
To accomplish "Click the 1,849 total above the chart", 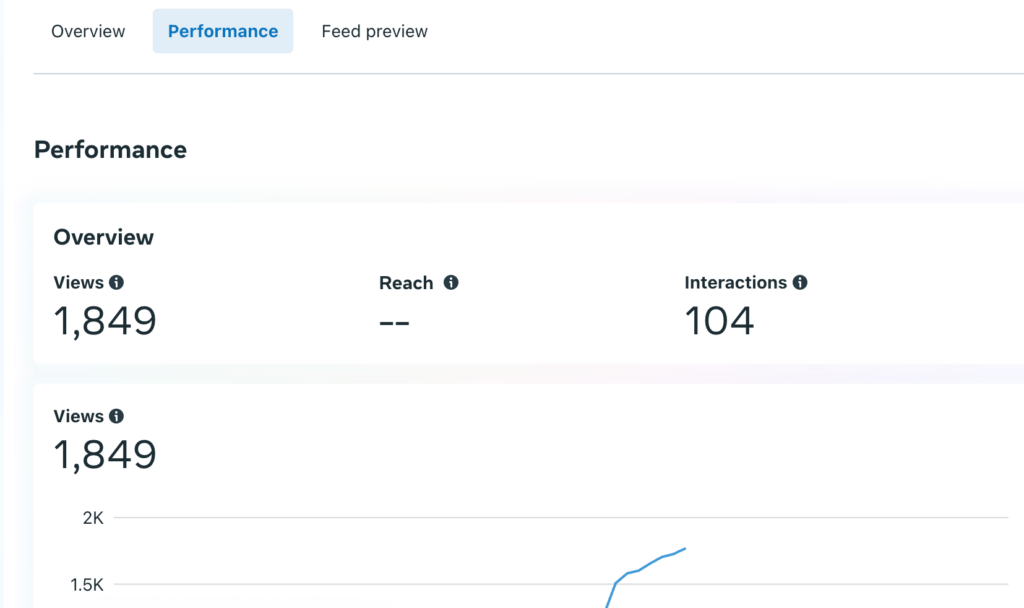I will [105, 455].
